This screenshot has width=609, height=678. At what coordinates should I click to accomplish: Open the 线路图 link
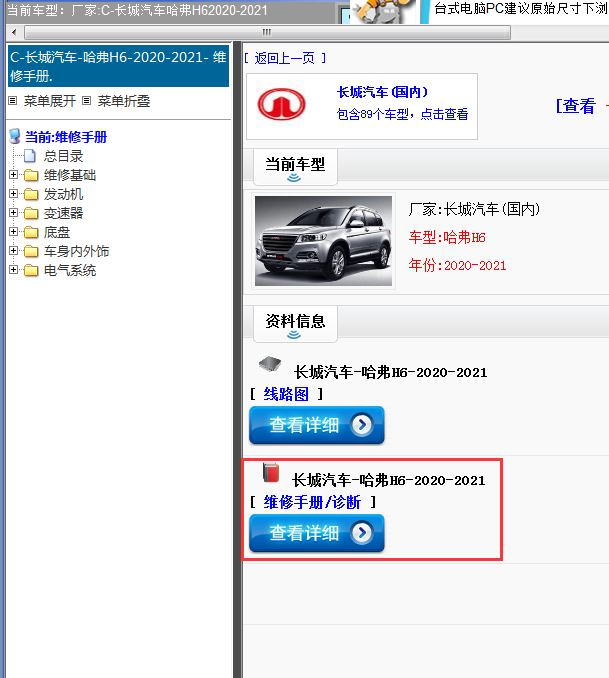(x=286, y=394)
